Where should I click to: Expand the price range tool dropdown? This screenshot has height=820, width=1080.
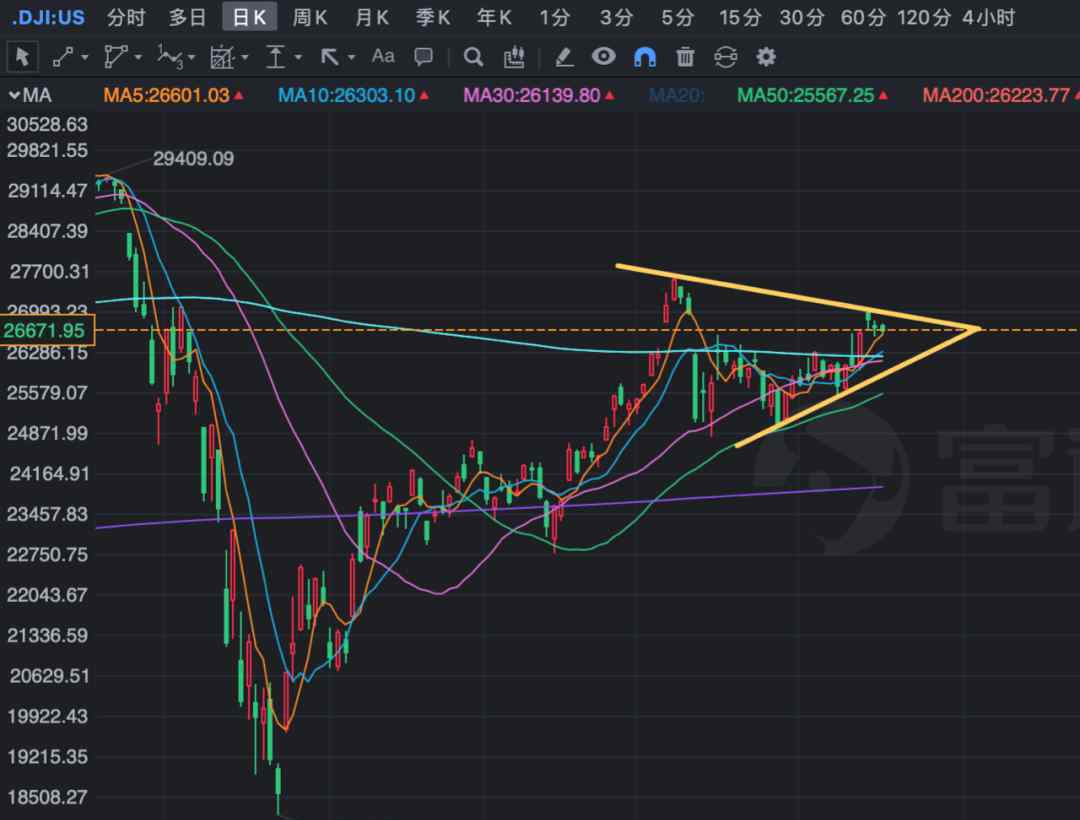click(298, 57)
